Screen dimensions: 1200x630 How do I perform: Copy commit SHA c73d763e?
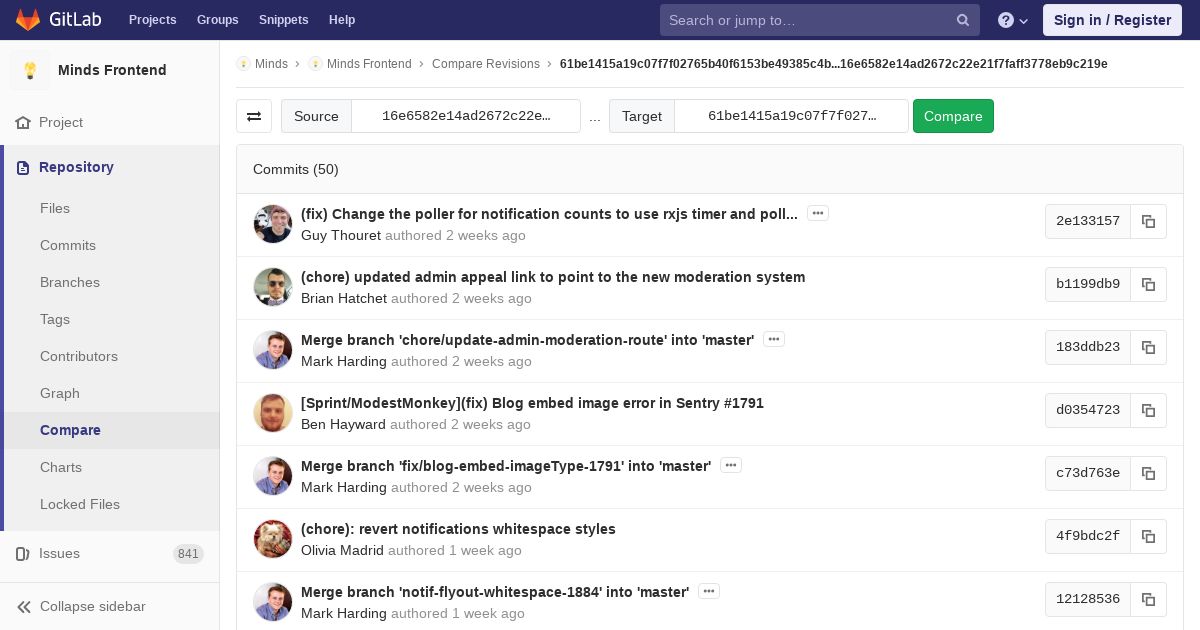tap(1149, 473)
